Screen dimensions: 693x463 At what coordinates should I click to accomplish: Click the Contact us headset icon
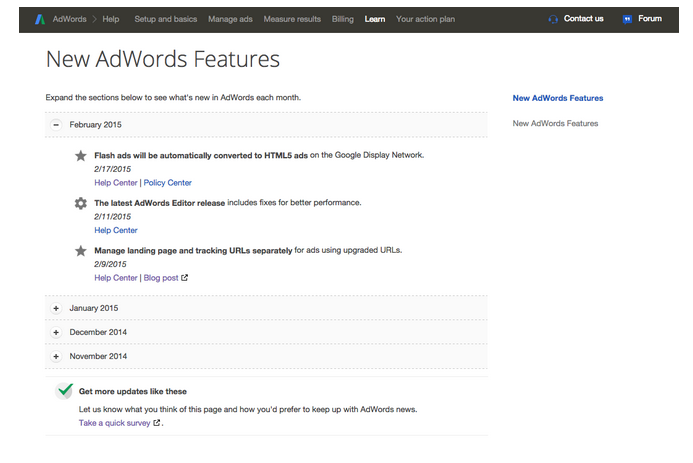tap(553, 19)
